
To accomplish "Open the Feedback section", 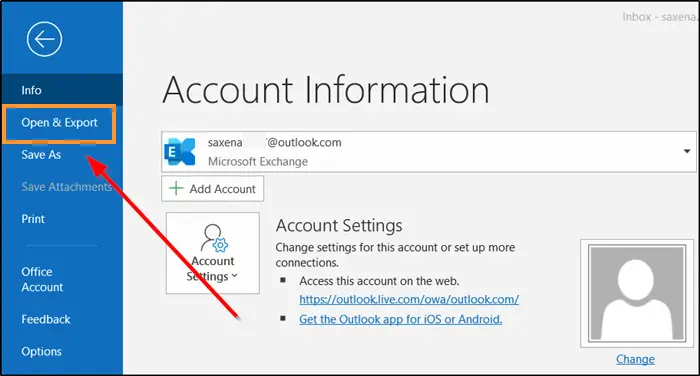I will click(x=46, y=319).
